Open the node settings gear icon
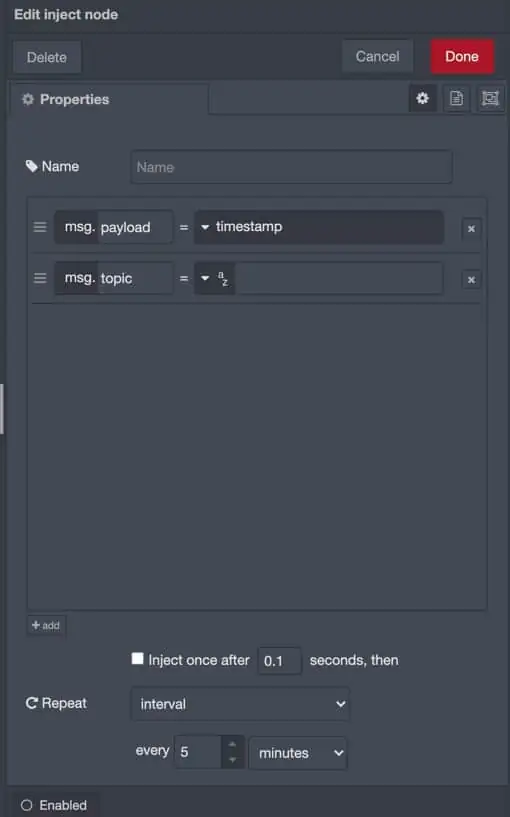510x817 pixels. (422, 98)
